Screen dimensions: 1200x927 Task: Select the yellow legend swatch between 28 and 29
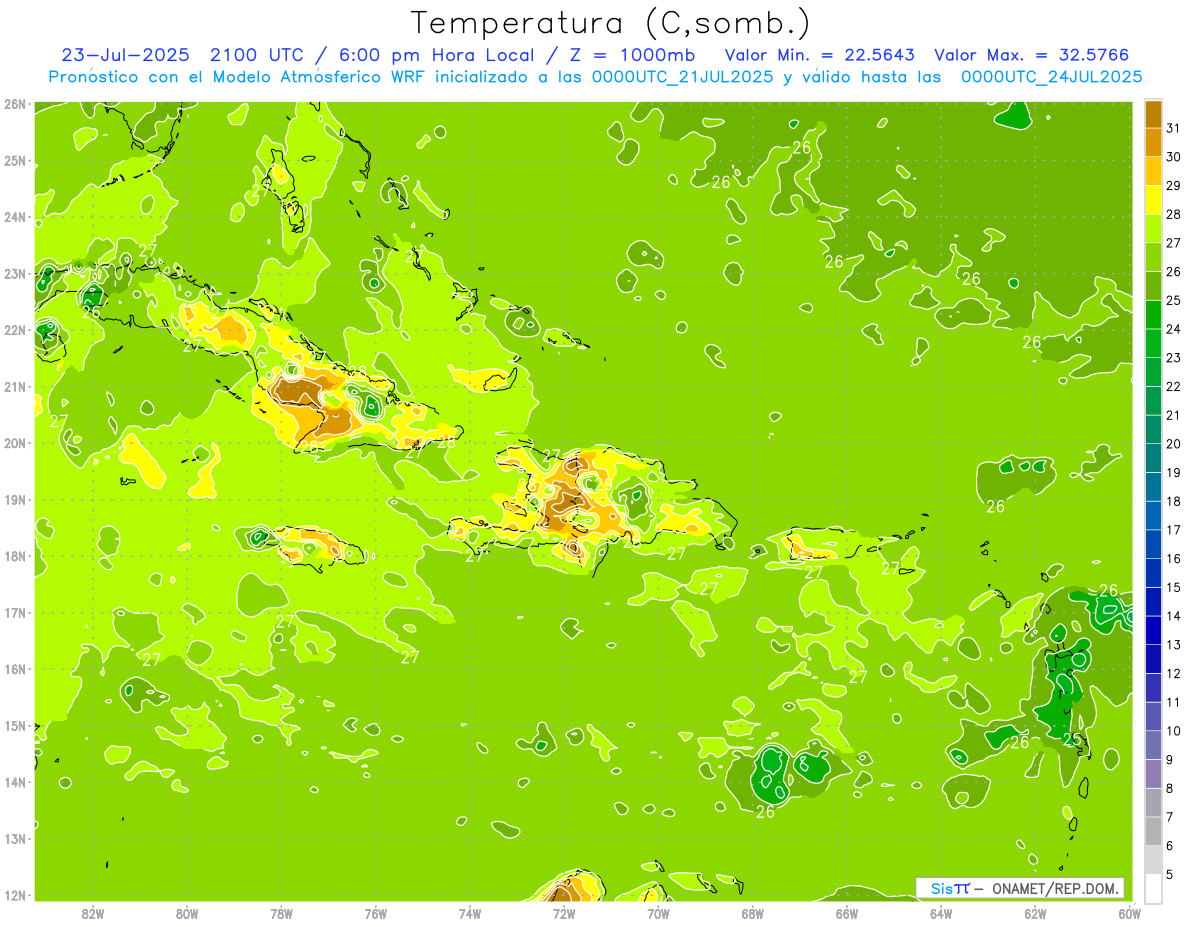[1153, 200]
